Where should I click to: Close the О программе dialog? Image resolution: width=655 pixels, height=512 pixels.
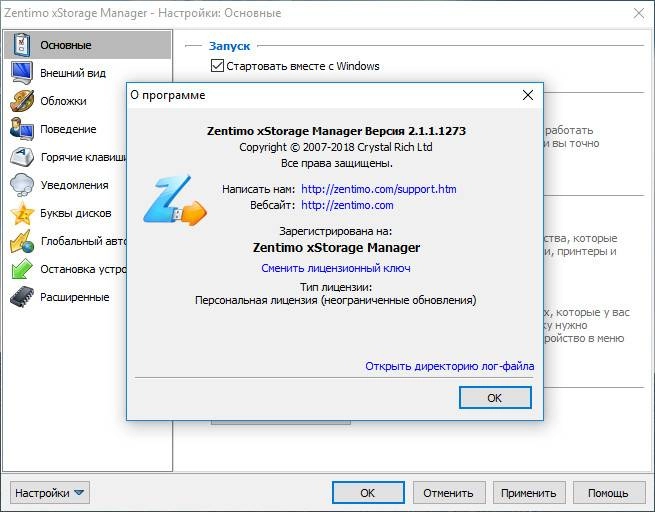[x=528, y=95]
